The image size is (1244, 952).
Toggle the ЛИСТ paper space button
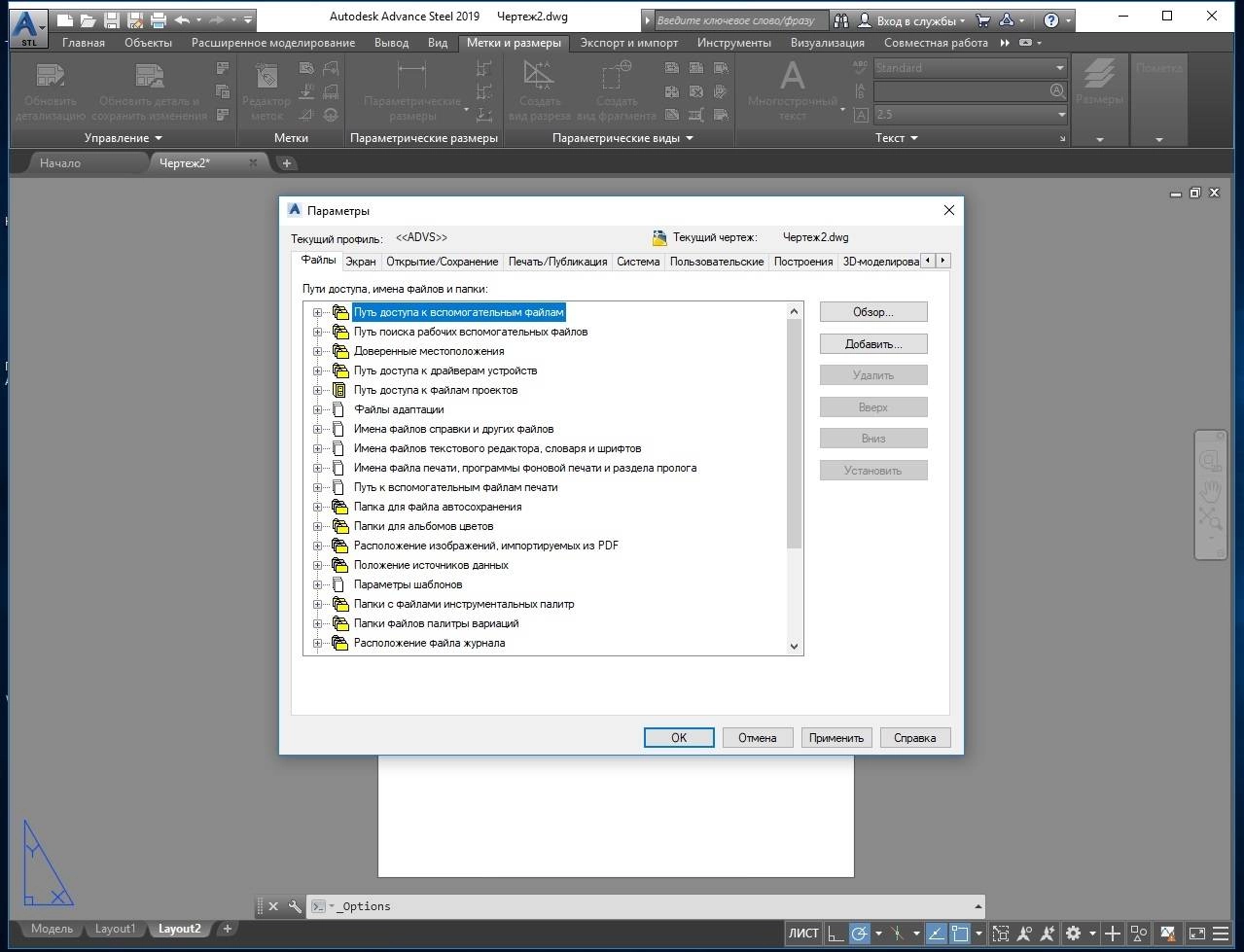click(x=803, y=934)
